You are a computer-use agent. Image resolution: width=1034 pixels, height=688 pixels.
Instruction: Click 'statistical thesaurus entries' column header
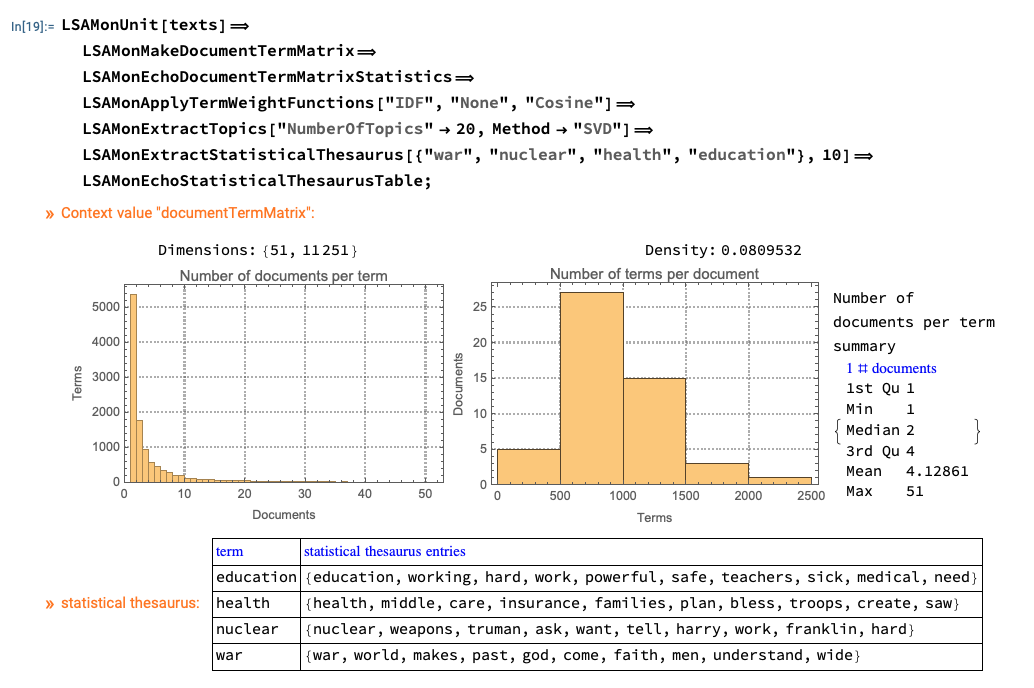384,551
